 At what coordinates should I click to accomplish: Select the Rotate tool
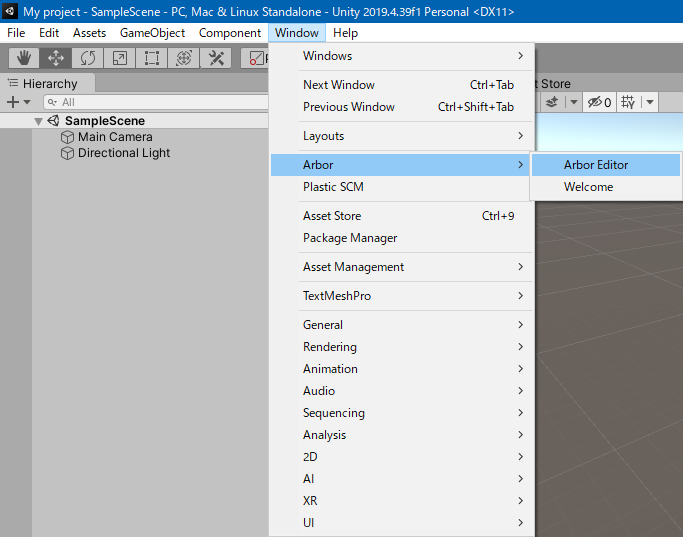88,58
